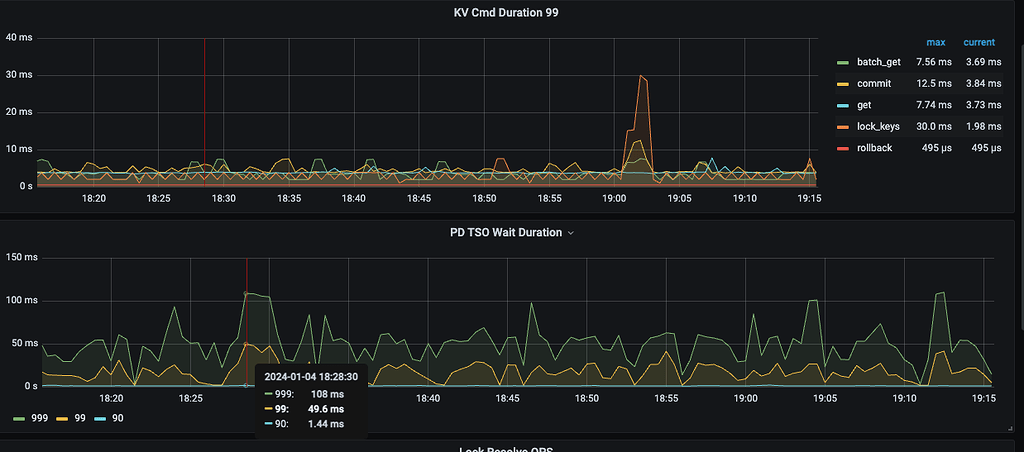Isolate the lock_keys series label
Viewport: 1024px width, 452px height.
[878, 126]
